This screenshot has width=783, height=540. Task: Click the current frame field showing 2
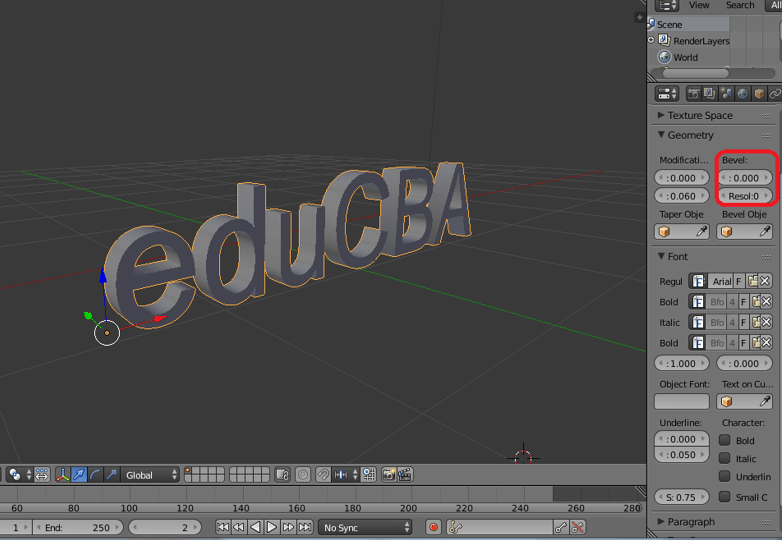[165, 528]
